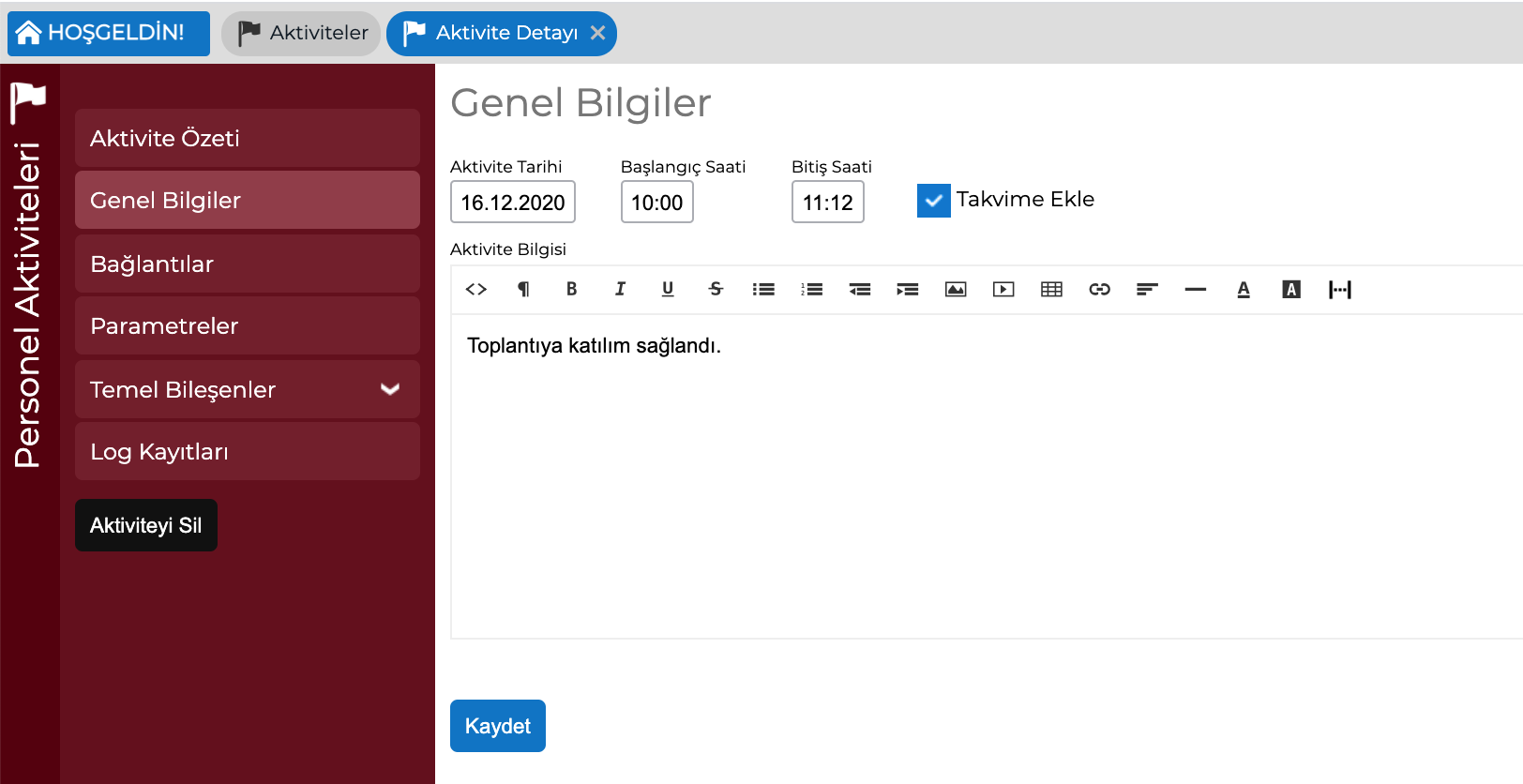Apply underline formatting in editor
This screenshot has width=1523, height=784.
pos(668,290)
